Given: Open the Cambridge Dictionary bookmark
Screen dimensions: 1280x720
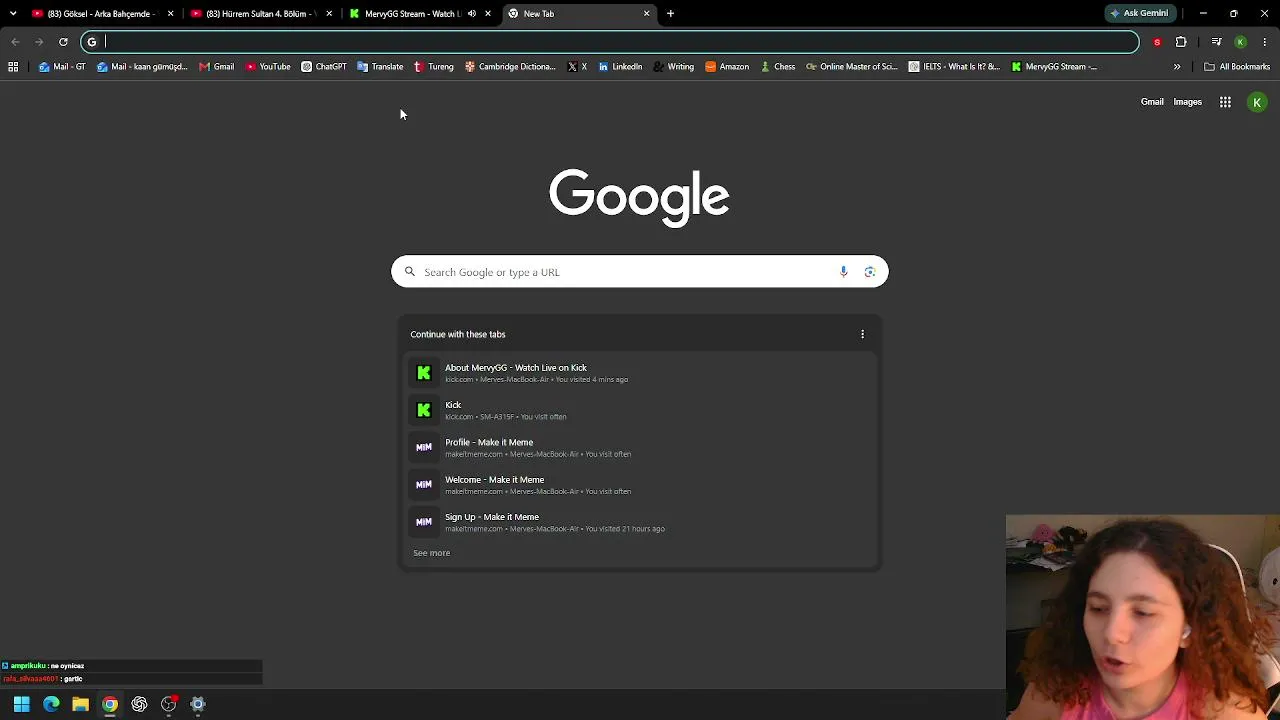Looking at the screenshot, I should 510,67.
